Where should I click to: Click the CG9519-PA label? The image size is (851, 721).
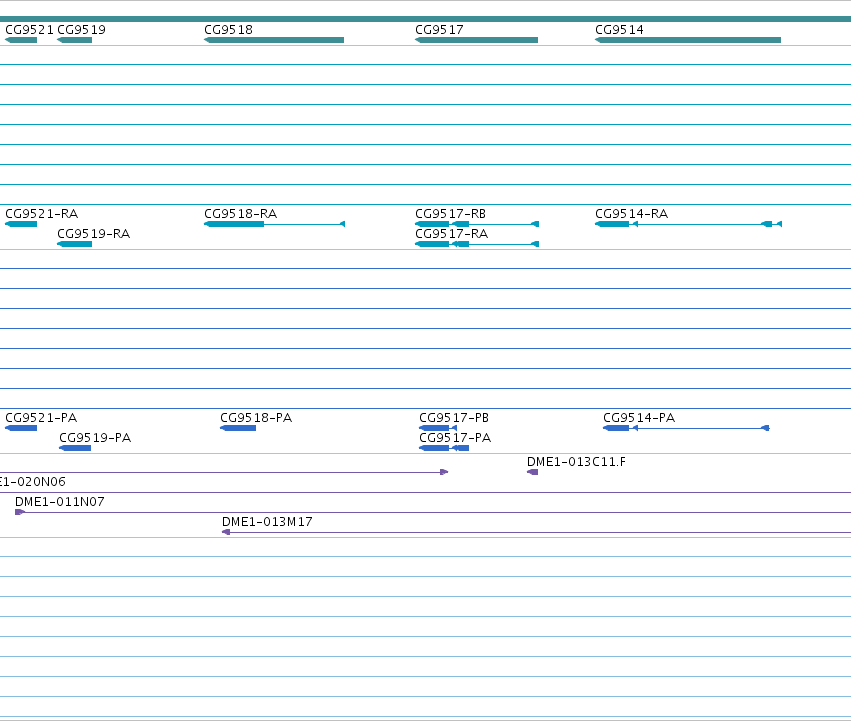[95, 438]
